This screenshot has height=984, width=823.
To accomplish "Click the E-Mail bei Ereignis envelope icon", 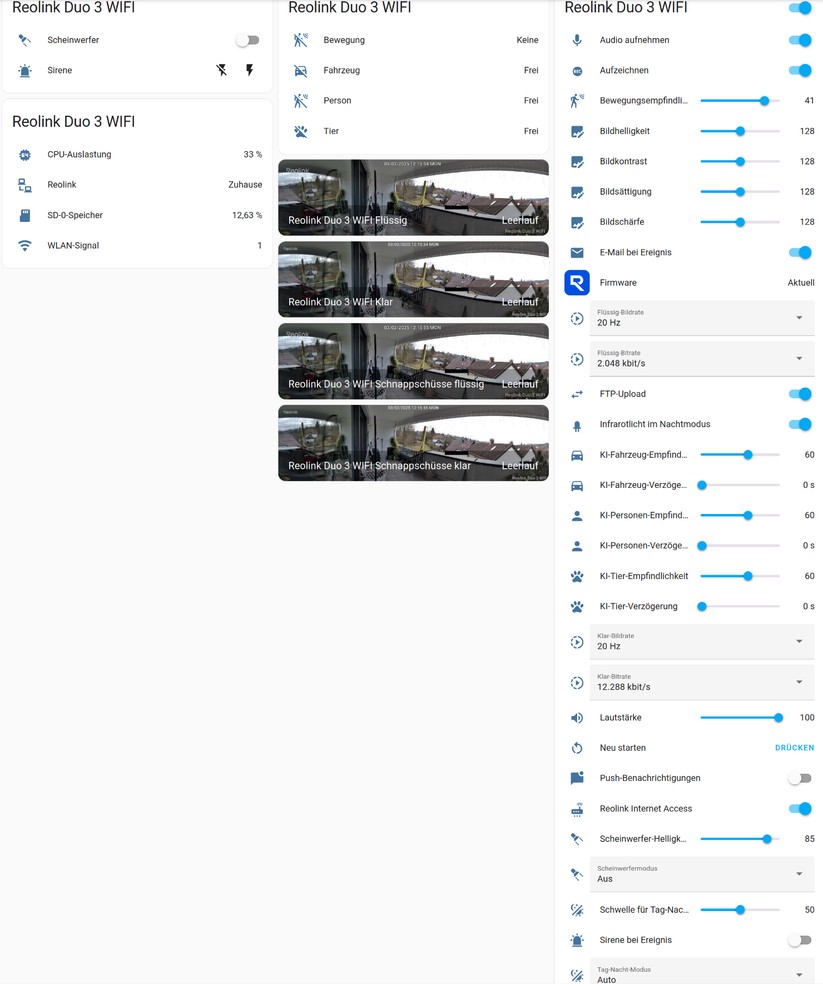I will 576,253.
